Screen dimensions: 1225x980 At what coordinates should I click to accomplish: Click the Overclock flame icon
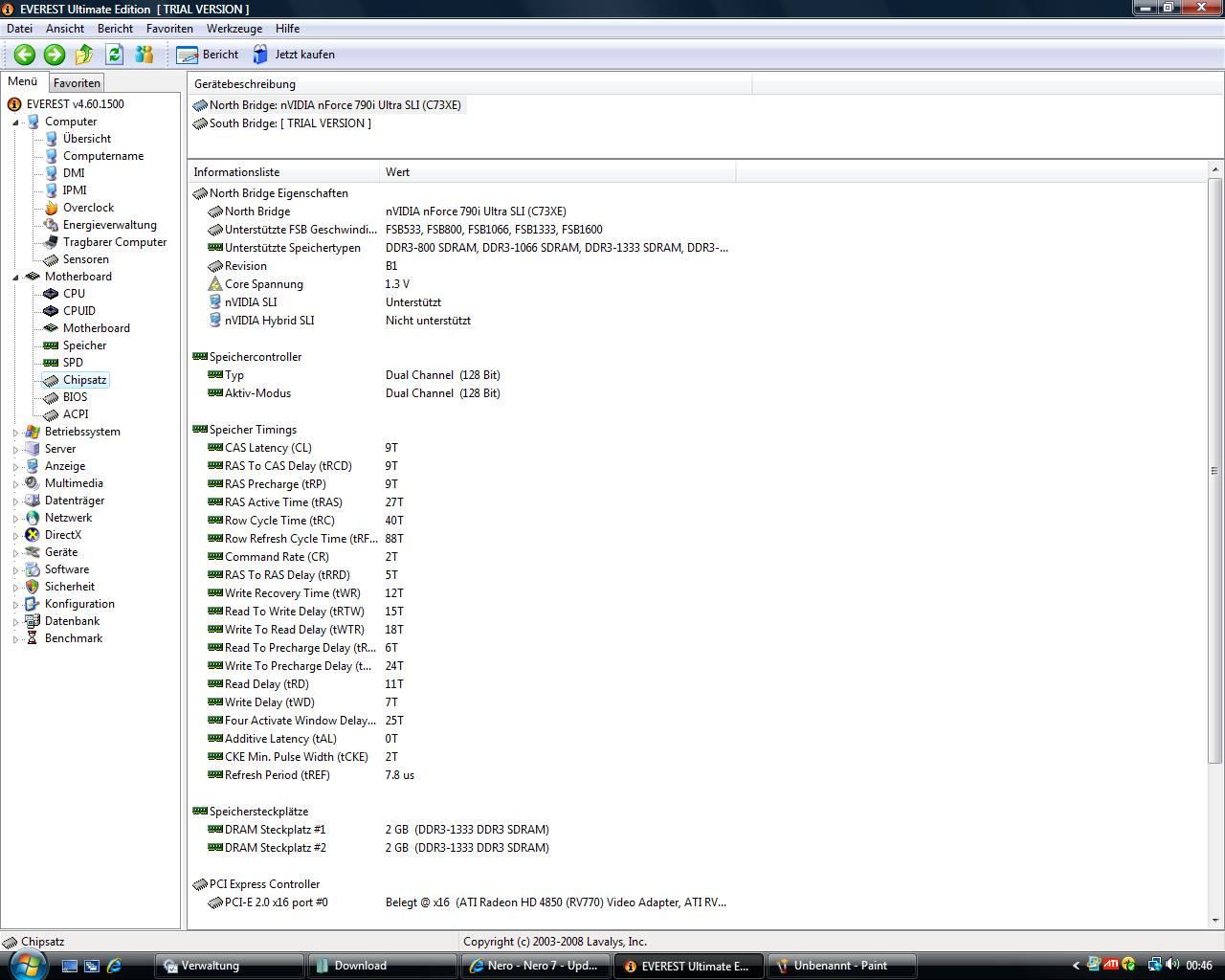(x=51, y=208)
